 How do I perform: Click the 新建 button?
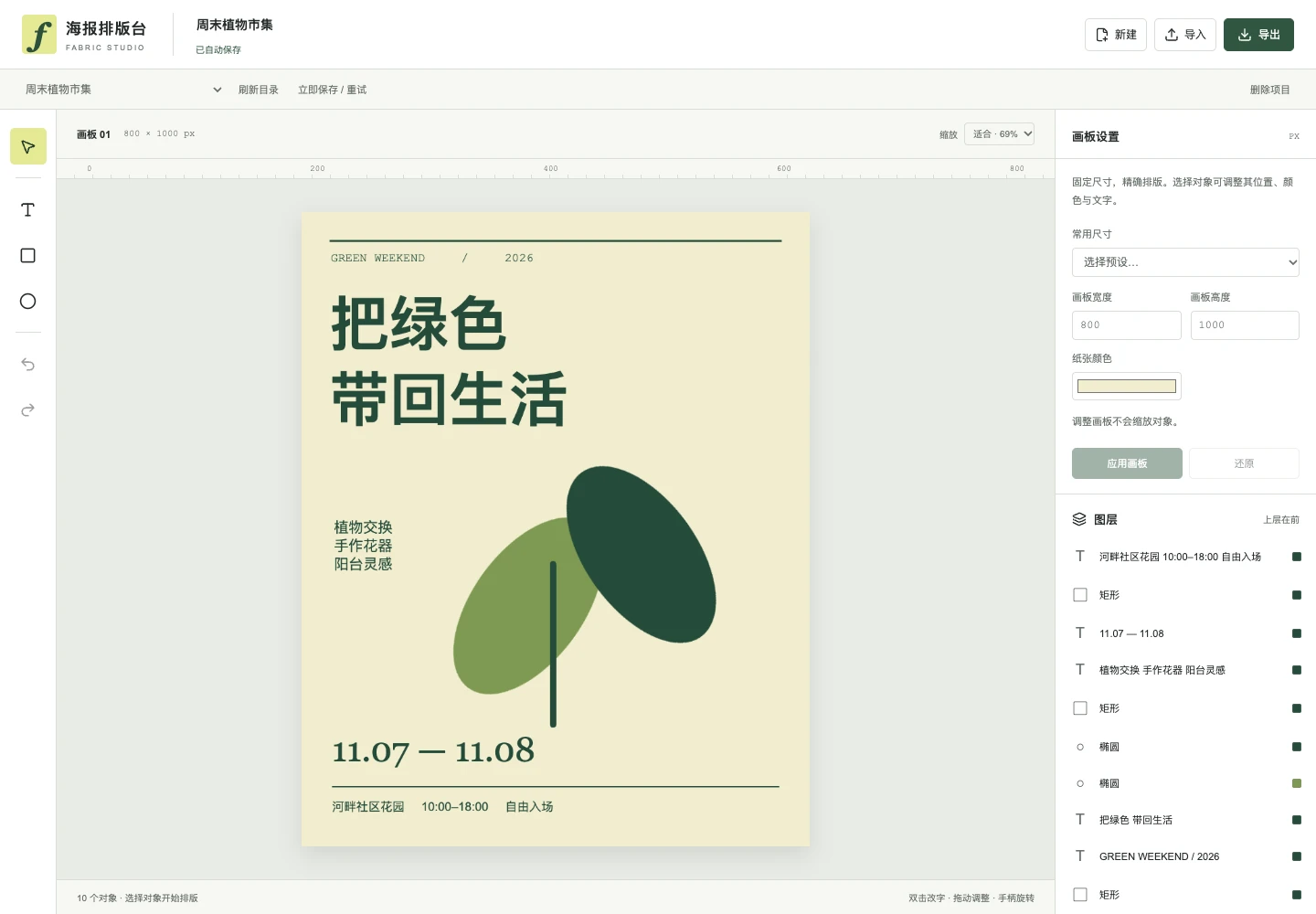[x=1116, y=35]
